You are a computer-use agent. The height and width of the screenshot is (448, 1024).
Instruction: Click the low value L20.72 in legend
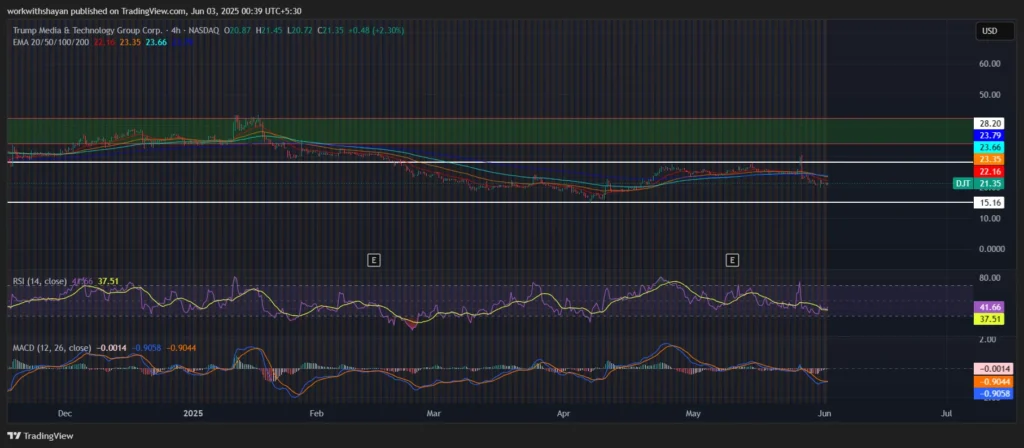pos(299,31)
